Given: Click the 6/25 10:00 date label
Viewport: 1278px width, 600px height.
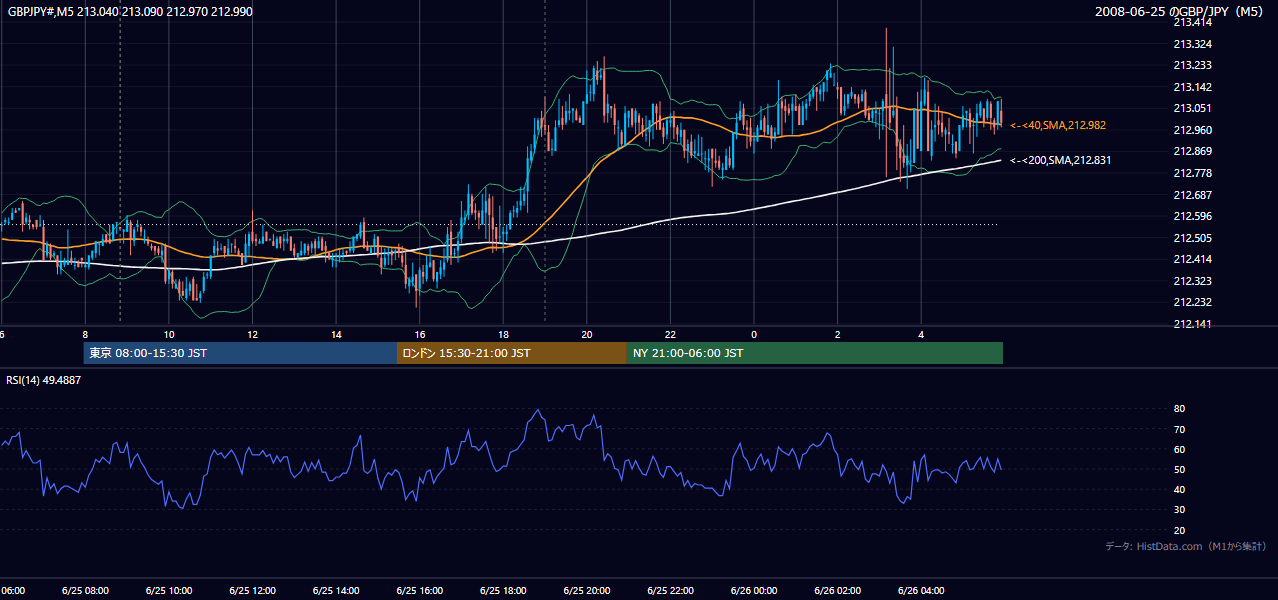Looking at the screenshot, I should point(169,591).
